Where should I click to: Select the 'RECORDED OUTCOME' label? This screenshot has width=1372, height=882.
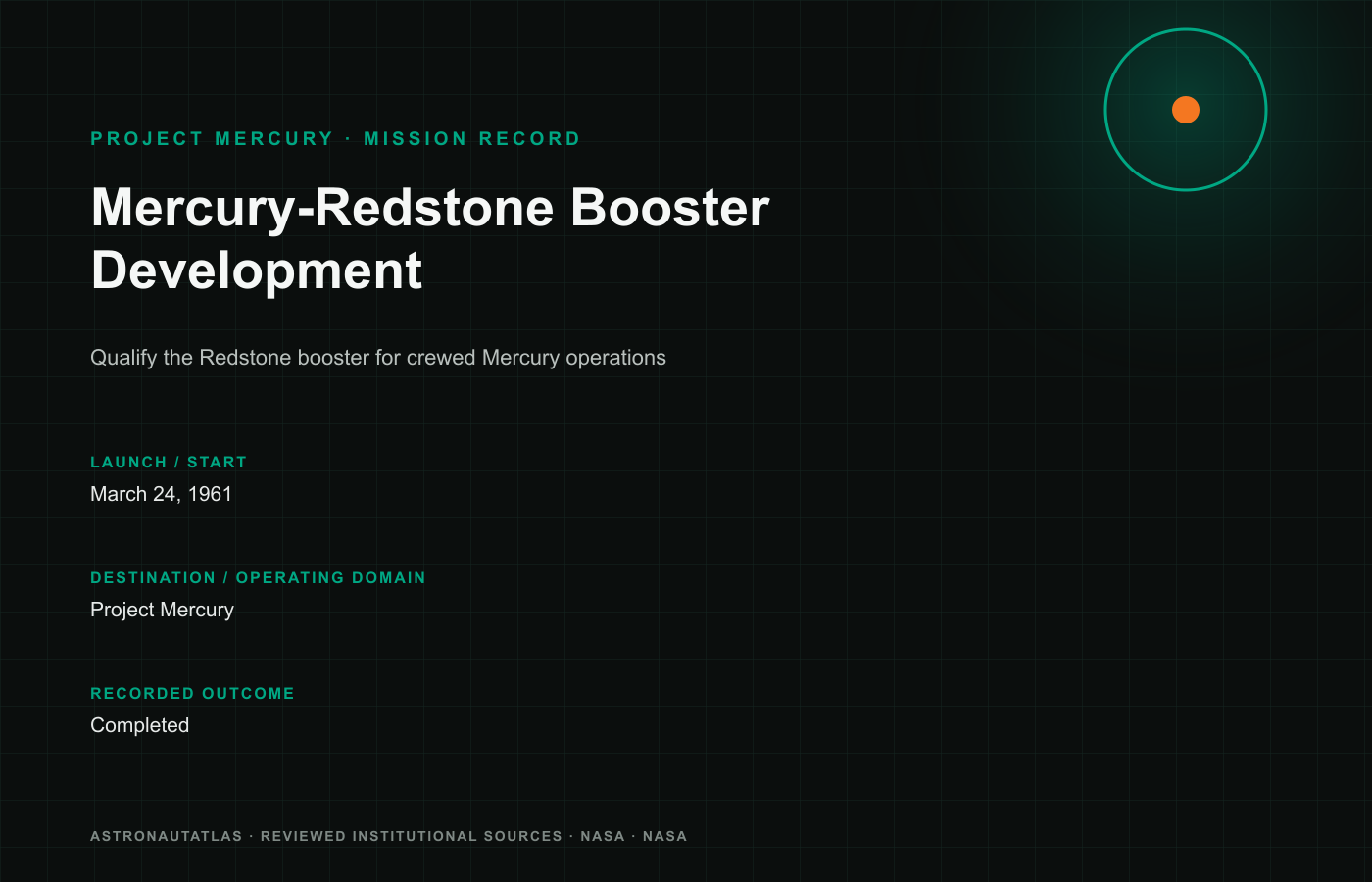(x=192, y=694)
